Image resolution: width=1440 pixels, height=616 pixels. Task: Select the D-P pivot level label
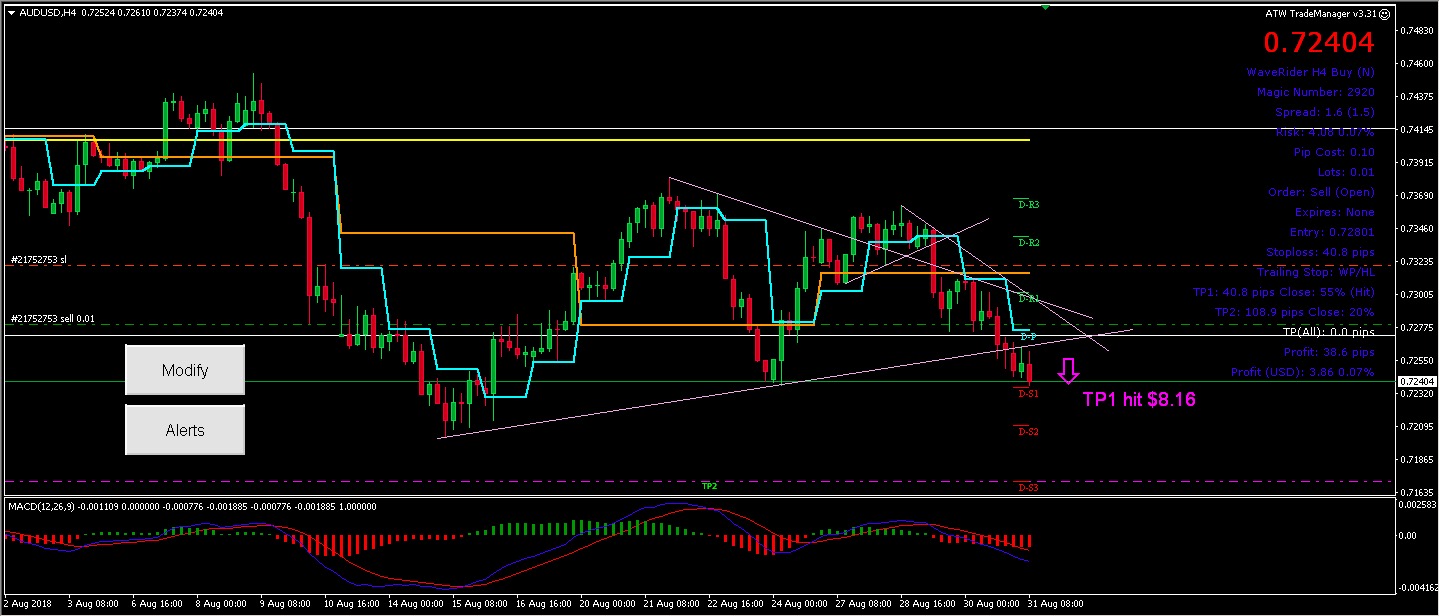(1027, 336)
